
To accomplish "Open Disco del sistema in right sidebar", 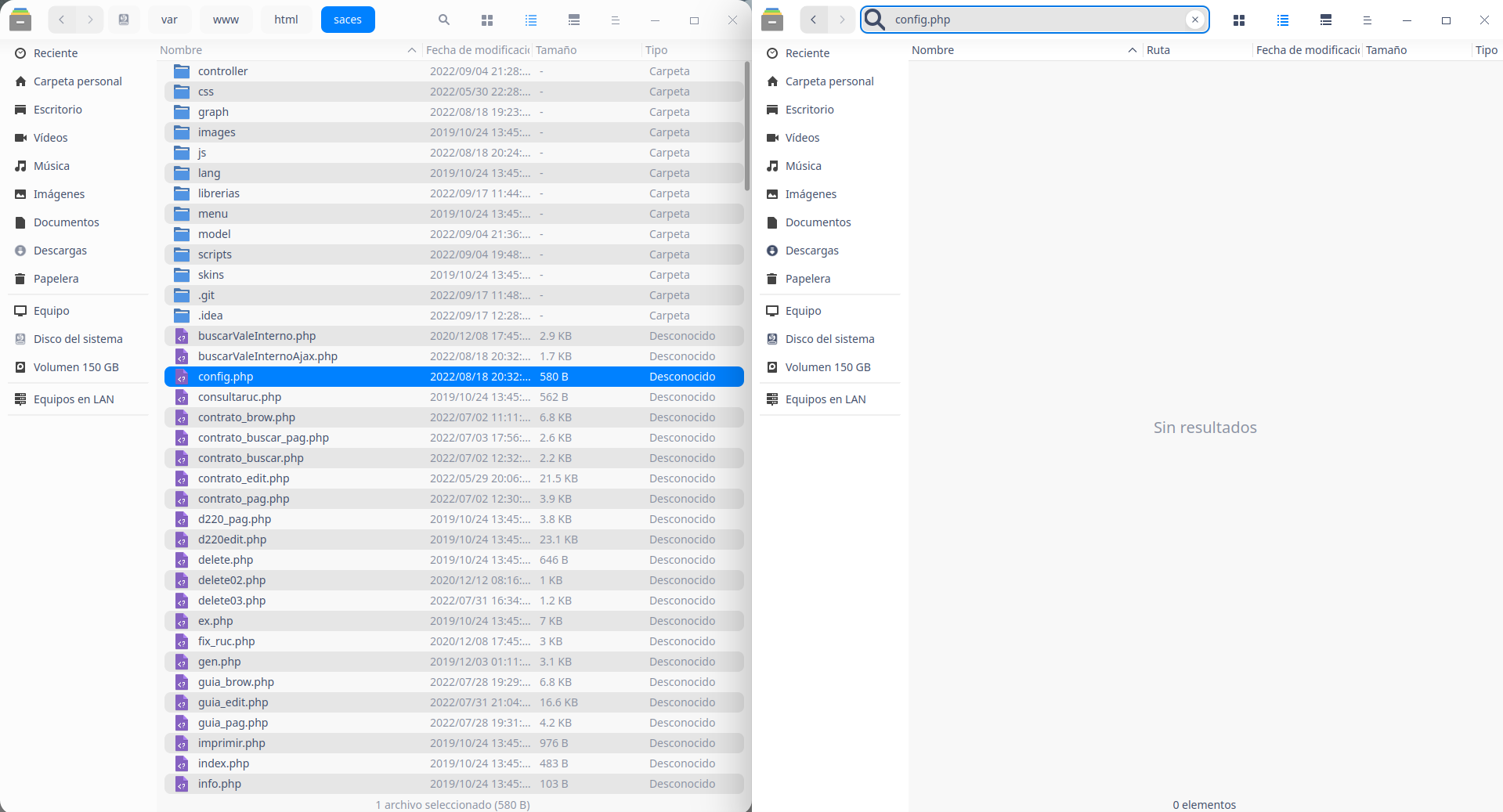I will pos(830,339).
